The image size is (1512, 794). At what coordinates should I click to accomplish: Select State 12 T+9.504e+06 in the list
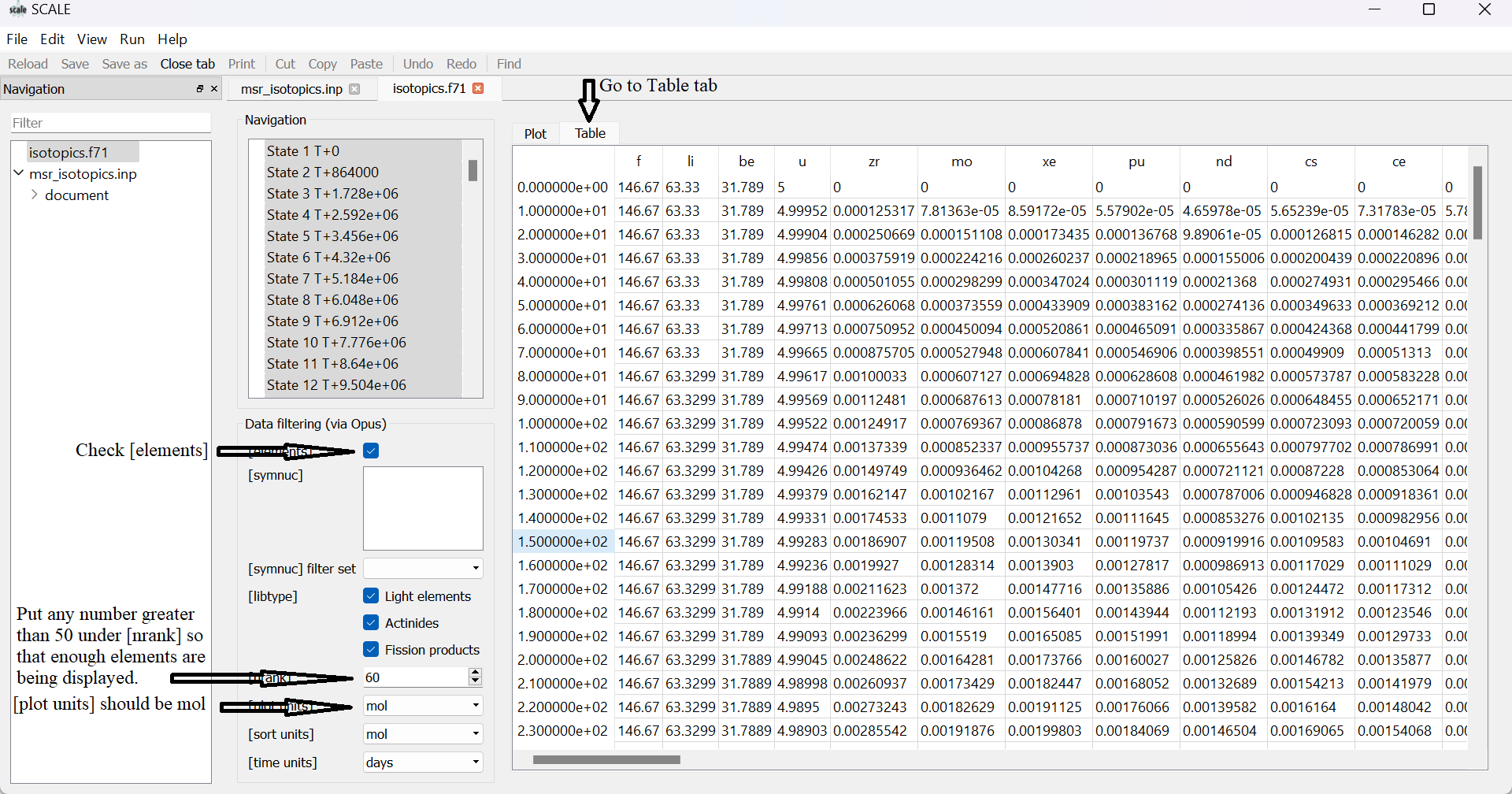336,385
